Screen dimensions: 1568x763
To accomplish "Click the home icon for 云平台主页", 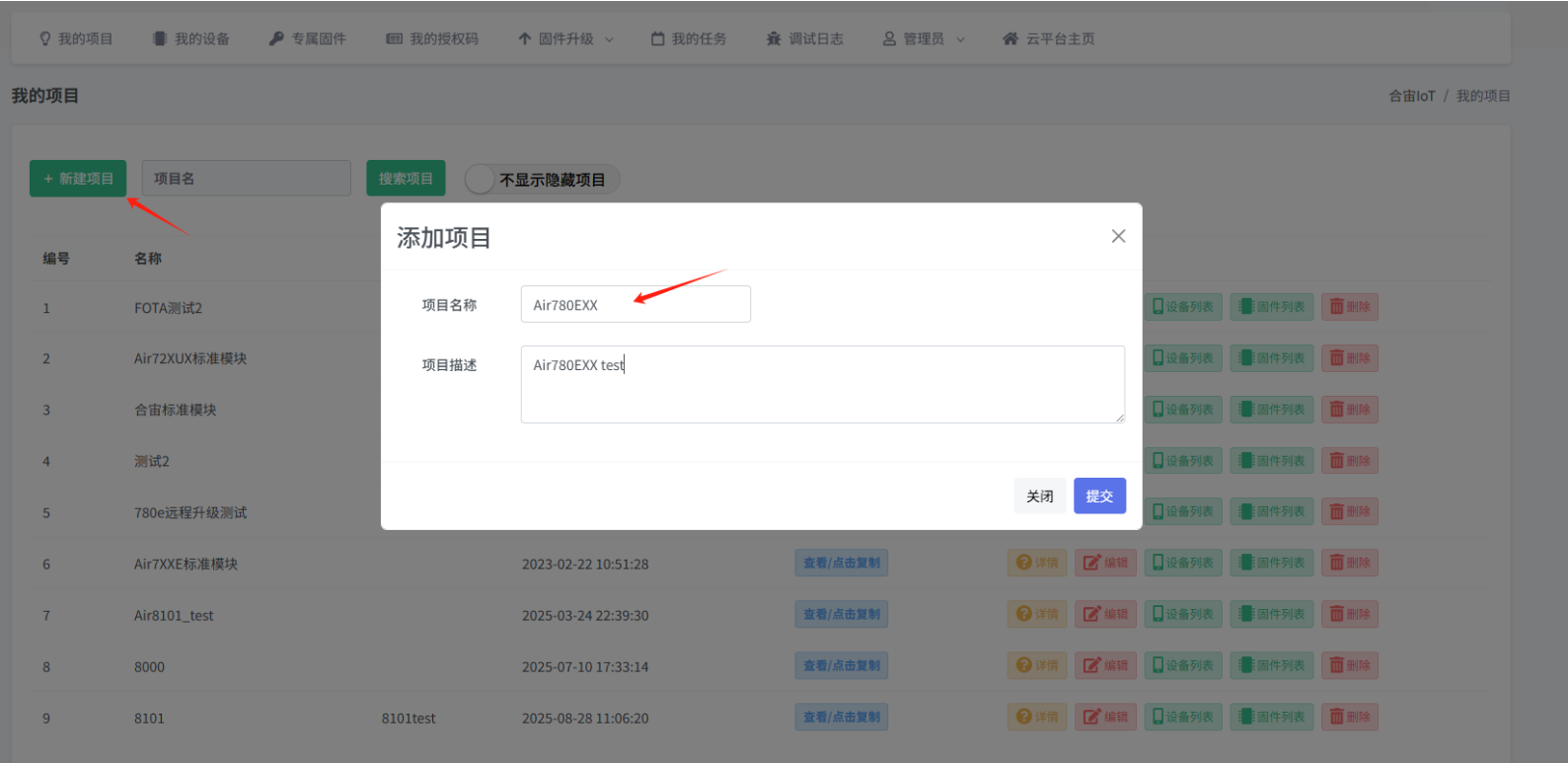I will click(1009, 38).
